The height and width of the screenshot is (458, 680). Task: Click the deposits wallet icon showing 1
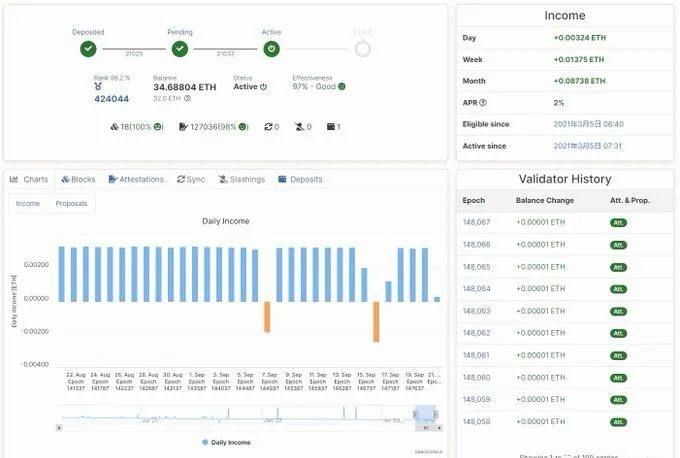tap(331, 127)
